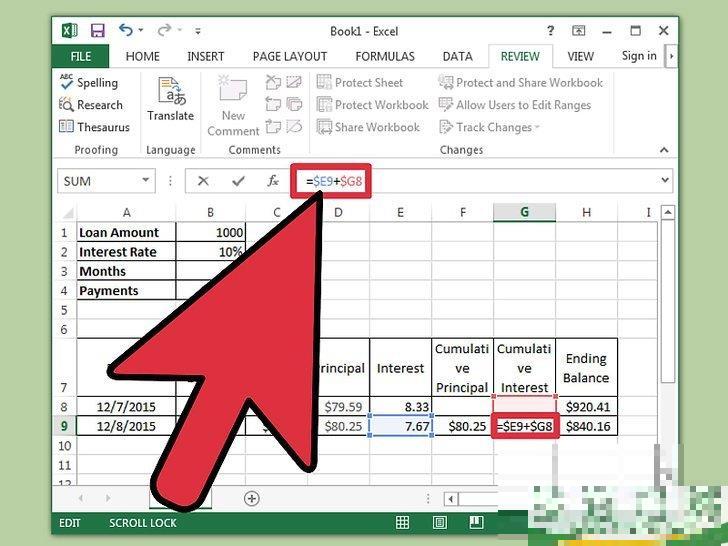Switch to the FORMULAS tab

coord(385,57)
